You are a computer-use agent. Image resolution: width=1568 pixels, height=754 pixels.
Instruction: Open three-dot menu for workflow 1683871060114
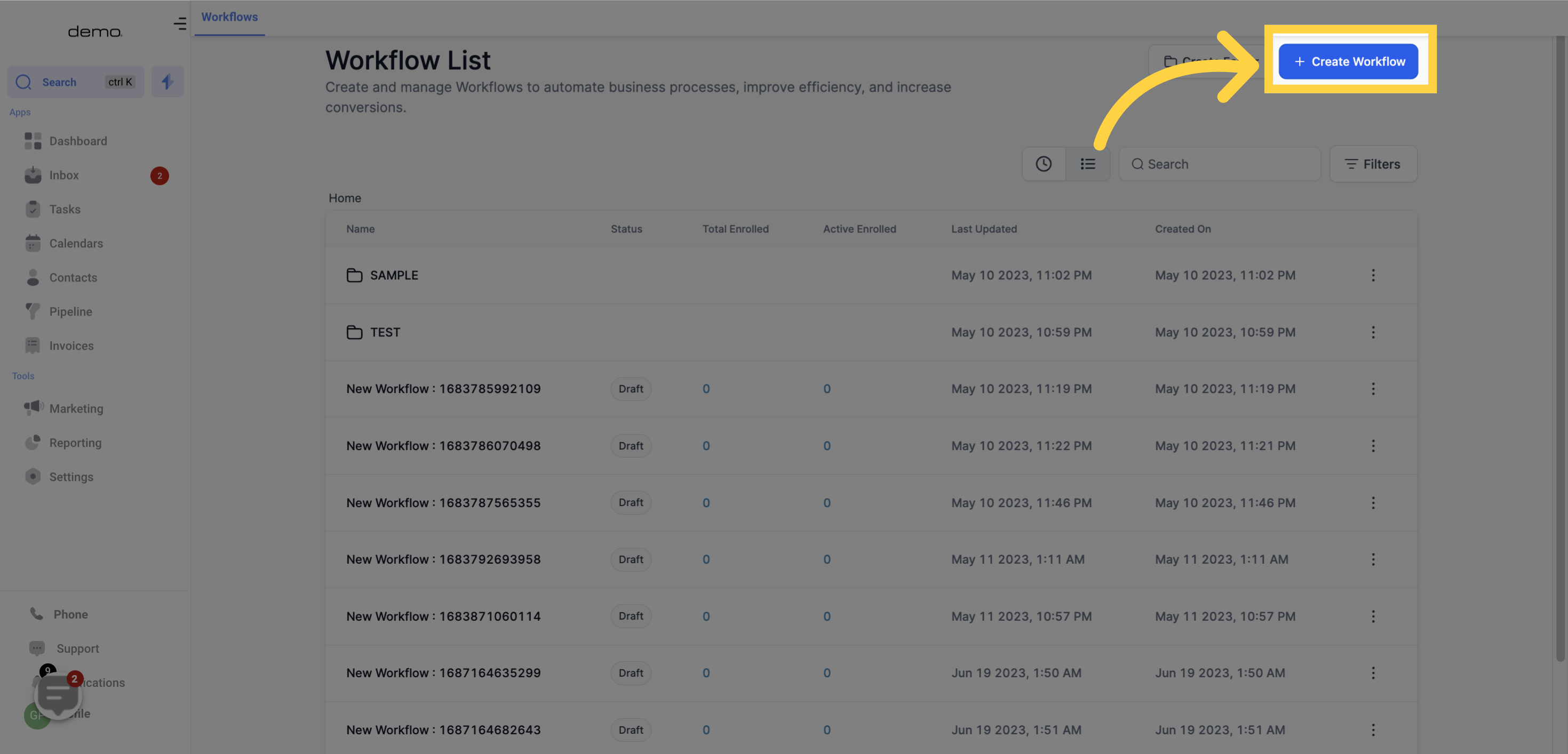(1373, 616)
